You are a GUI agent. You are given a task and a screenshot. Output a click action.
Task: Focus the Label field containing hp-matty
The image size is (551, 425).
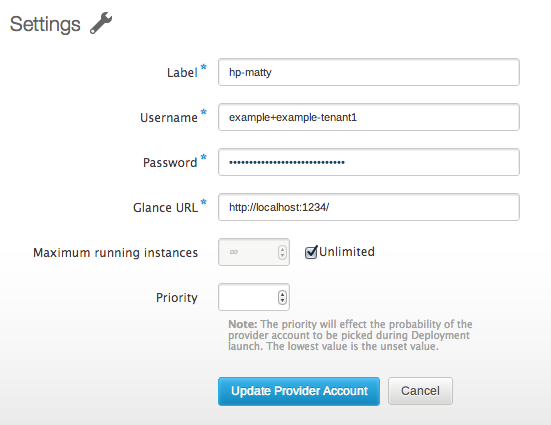[369, 72]
